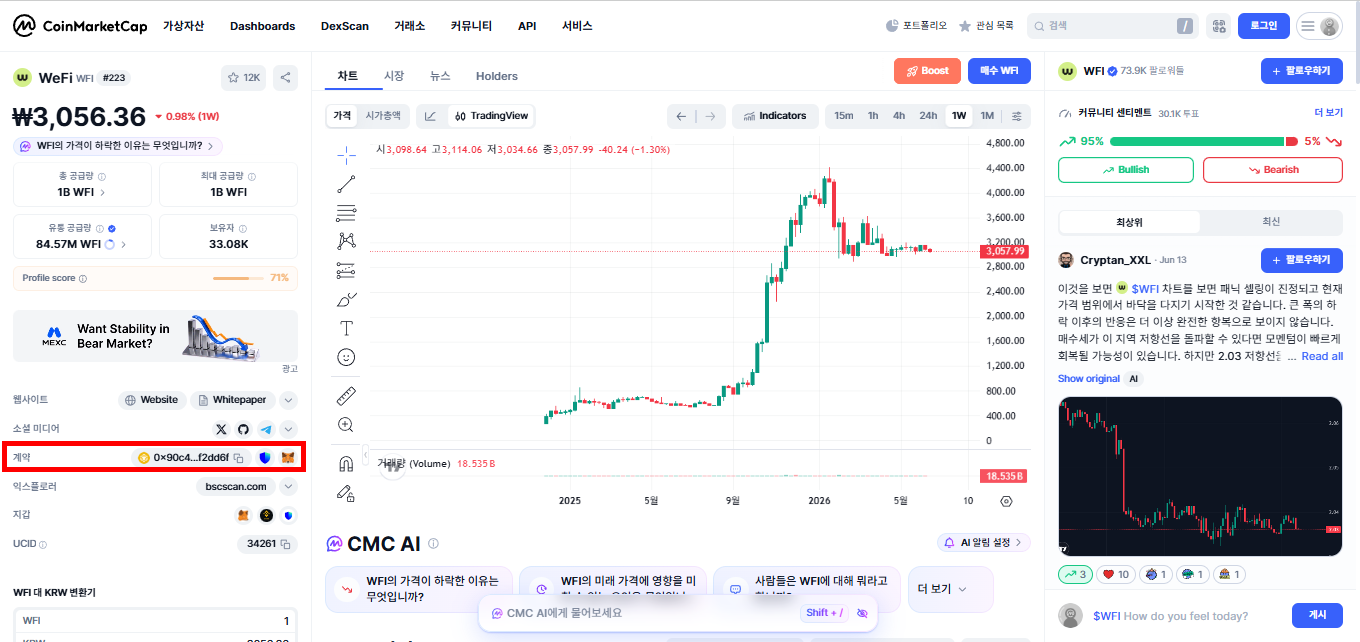Set chart interval to 1M

click(x=987, y=116)
